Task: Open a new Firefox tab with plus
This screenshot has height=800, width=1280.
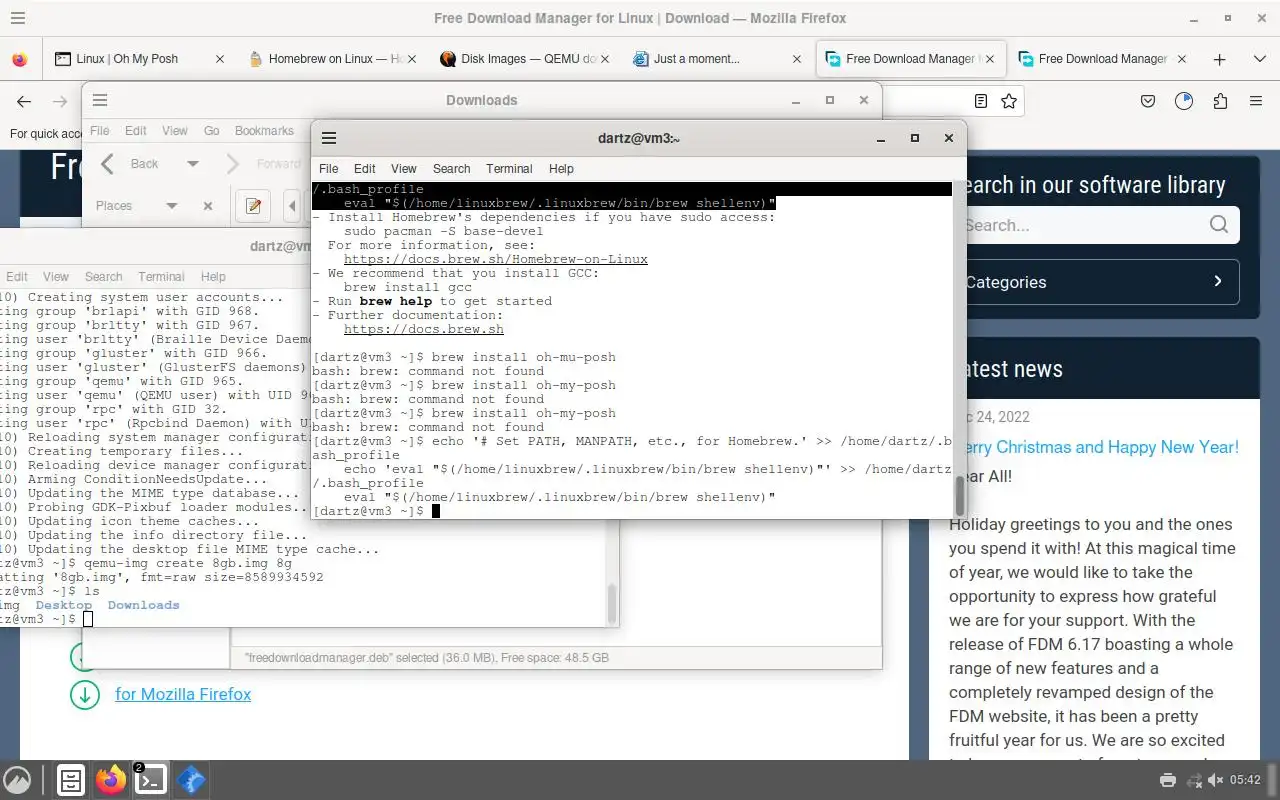Action: 1219,59
